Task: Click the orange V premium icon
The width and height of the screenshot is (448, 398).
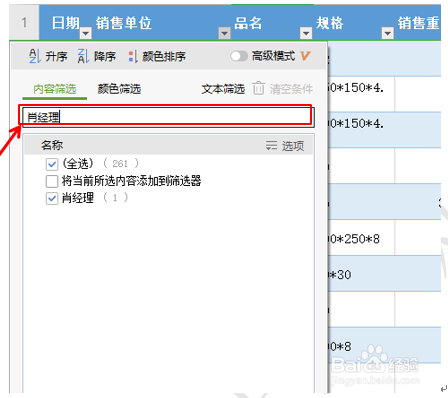Action: pos(305,56)
